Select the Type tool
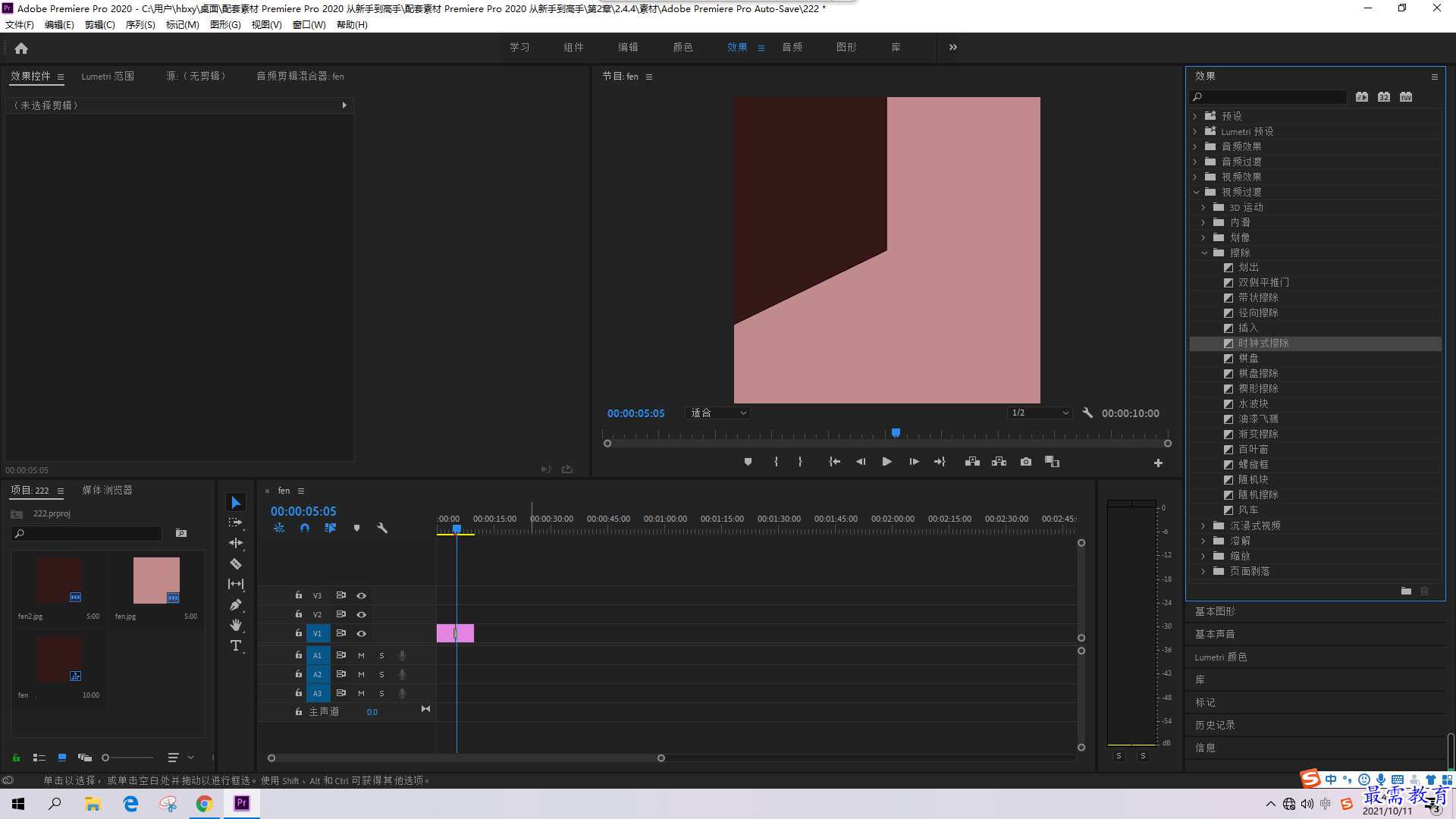 click(x=236, y=645)
